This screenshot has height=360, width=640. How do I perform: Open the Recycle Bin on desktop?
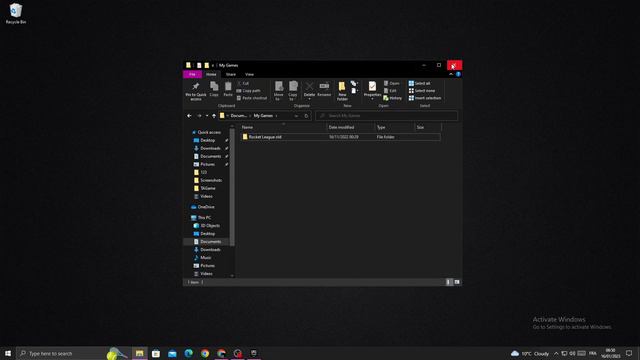pyautogui.click(x=16, y=13)
